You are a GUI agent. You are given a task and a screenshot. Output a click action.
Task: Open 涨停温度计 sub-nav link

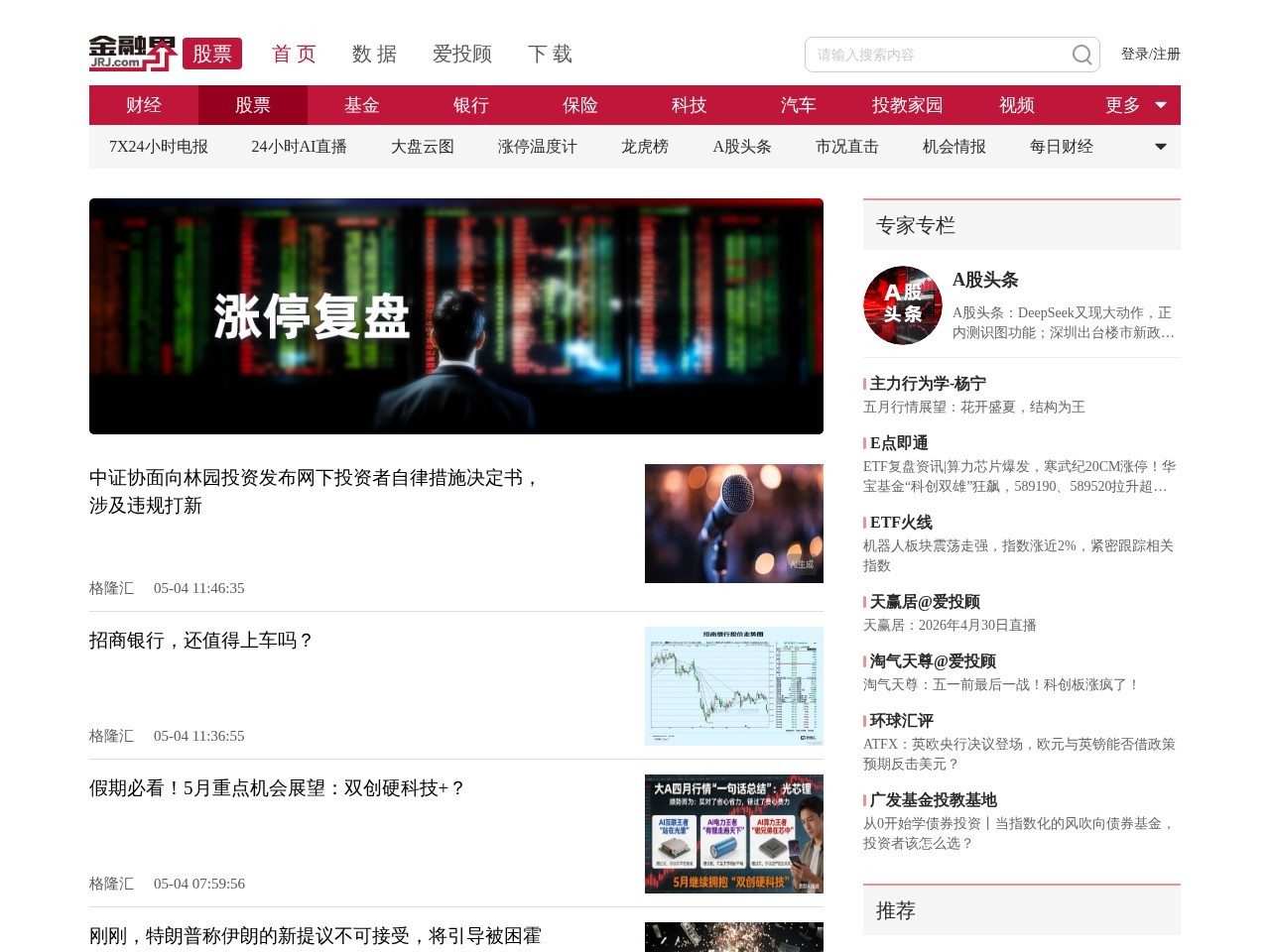pyautogui.click(x=538, y=147)
